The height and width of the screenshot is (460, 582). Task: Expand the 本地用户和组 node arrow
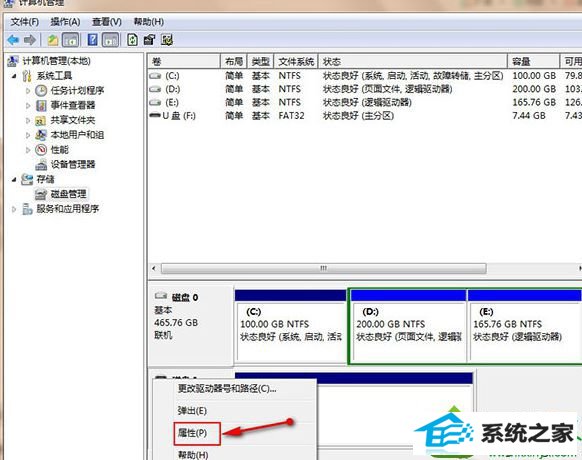(x=28, y=135)
